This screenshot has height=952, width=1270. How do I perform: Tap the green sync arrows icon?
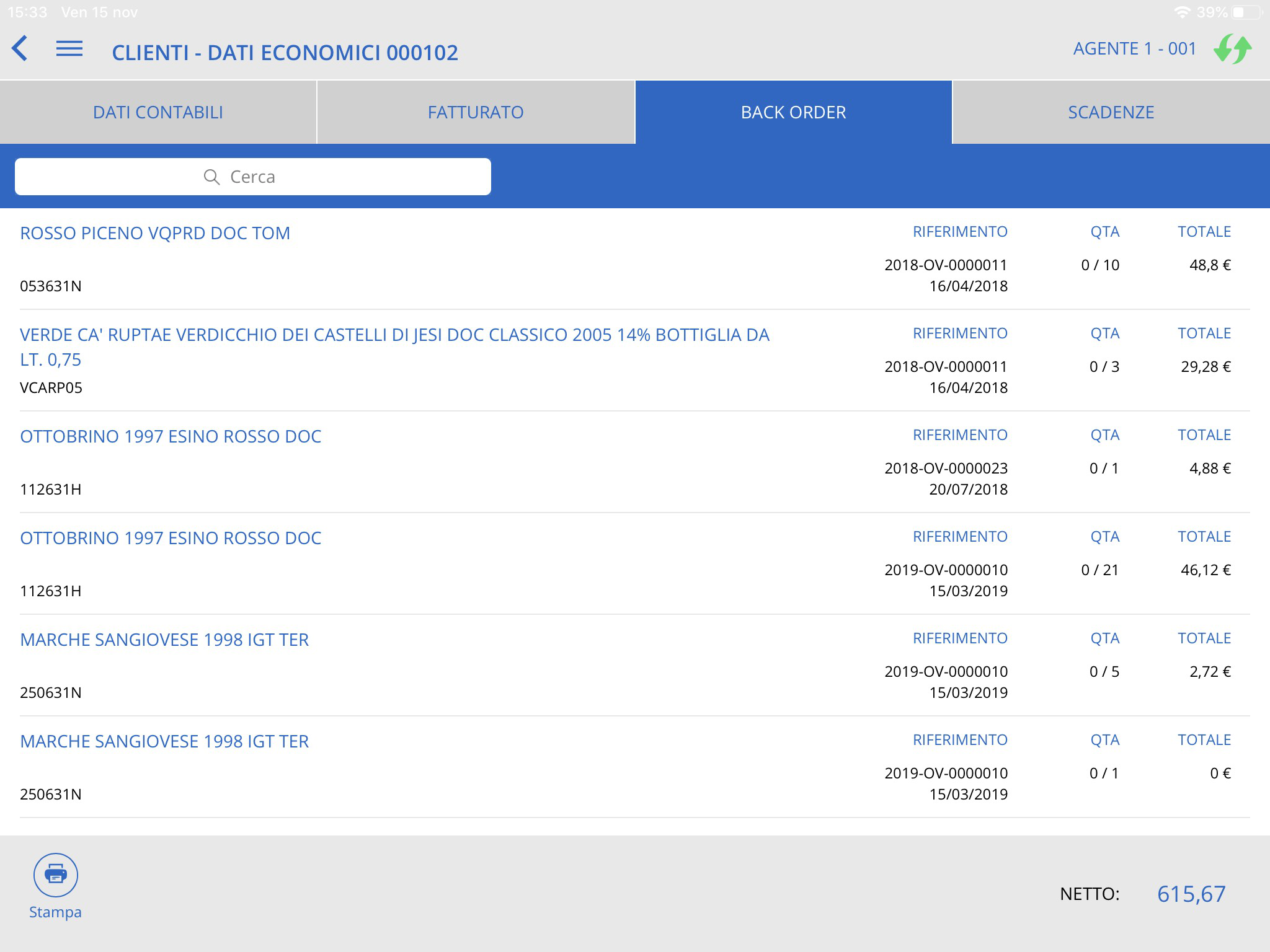(x=1233, y=49)
